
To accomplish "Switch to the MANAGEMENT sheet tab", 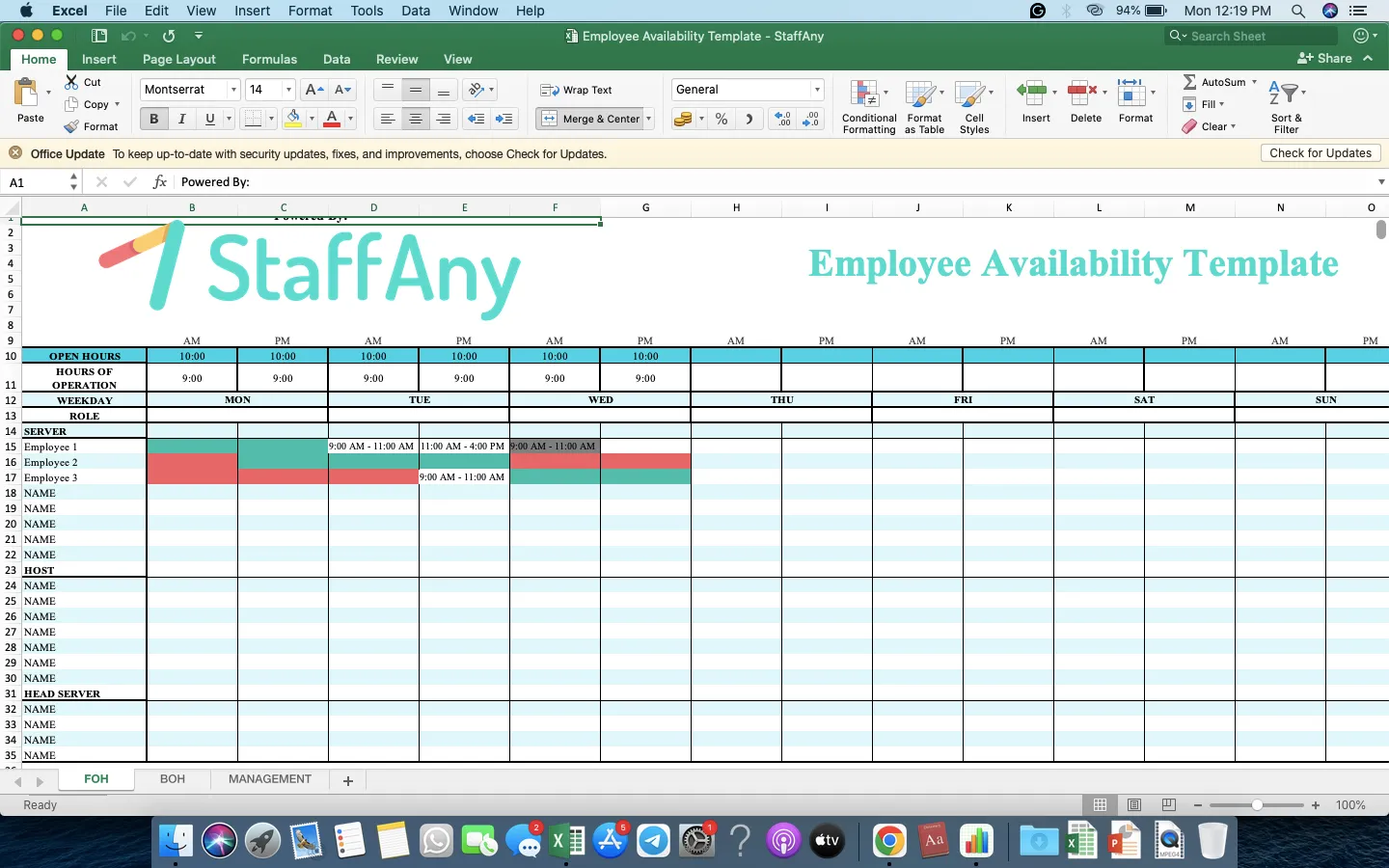I will pos(270,779).
